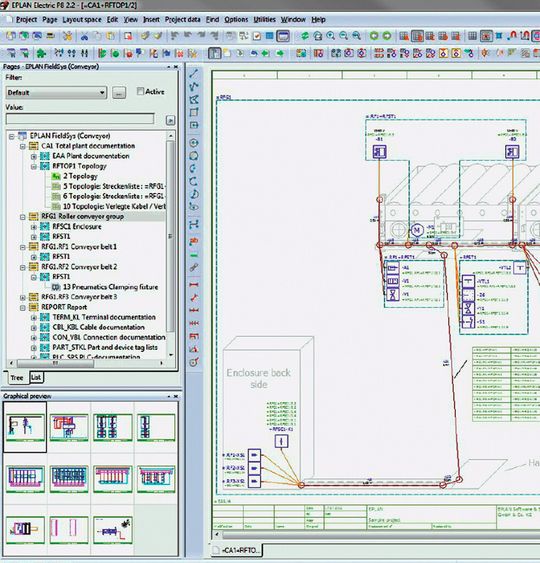Expand the RFSC1 Enclosure node
Screen dimensions: 540x563
click(x=34, y=227)
